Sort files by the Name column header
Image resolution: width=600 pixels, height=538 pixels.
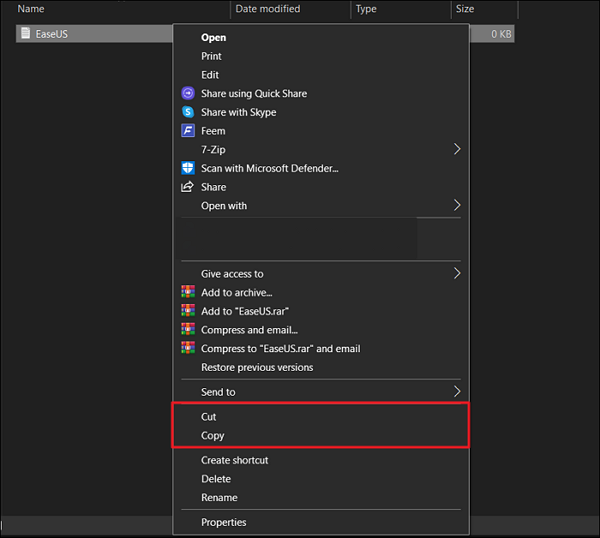[31, 9]
